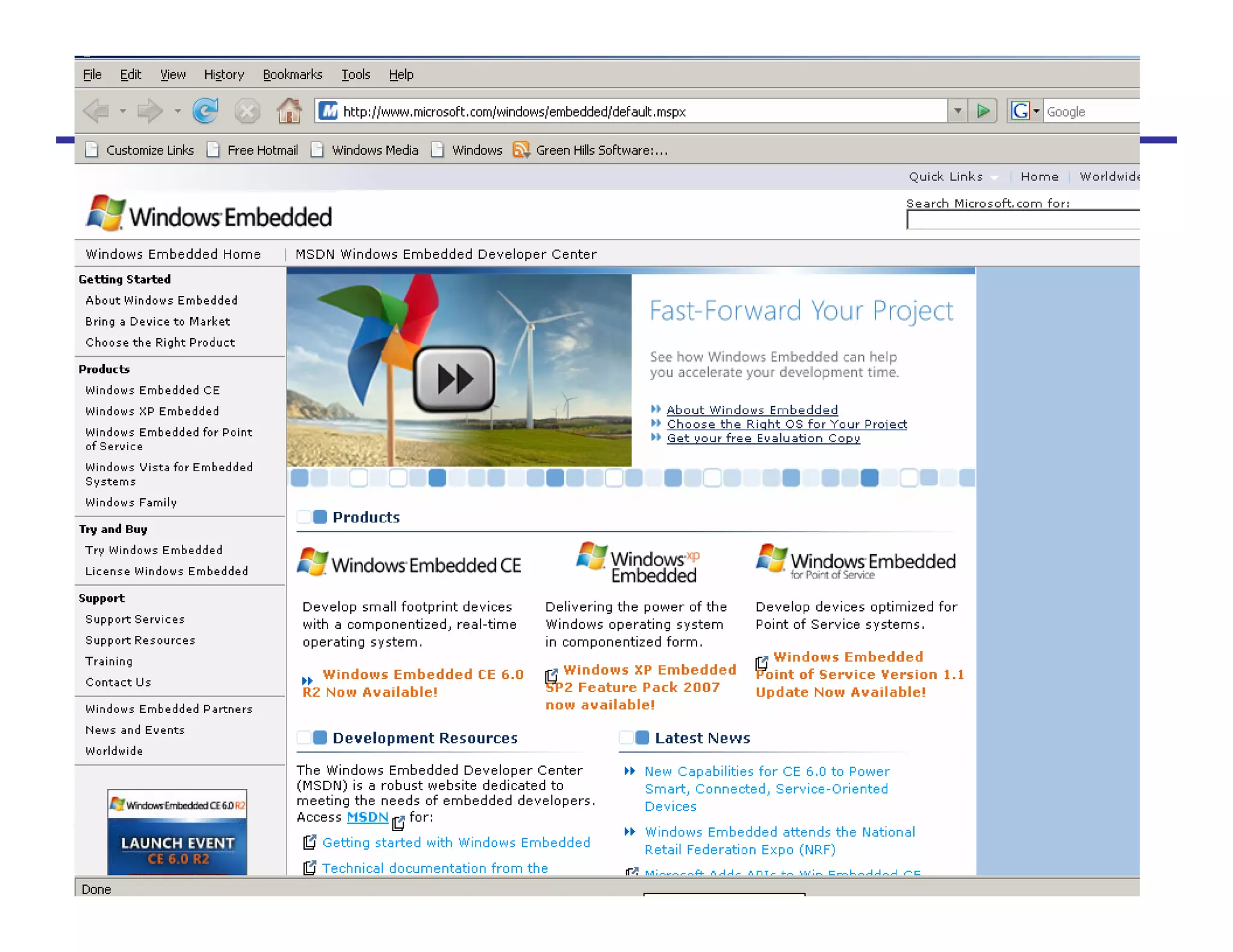The image size is (1233, 952).
Task: Open the address bar history dropdown
Action: point(957,111)
